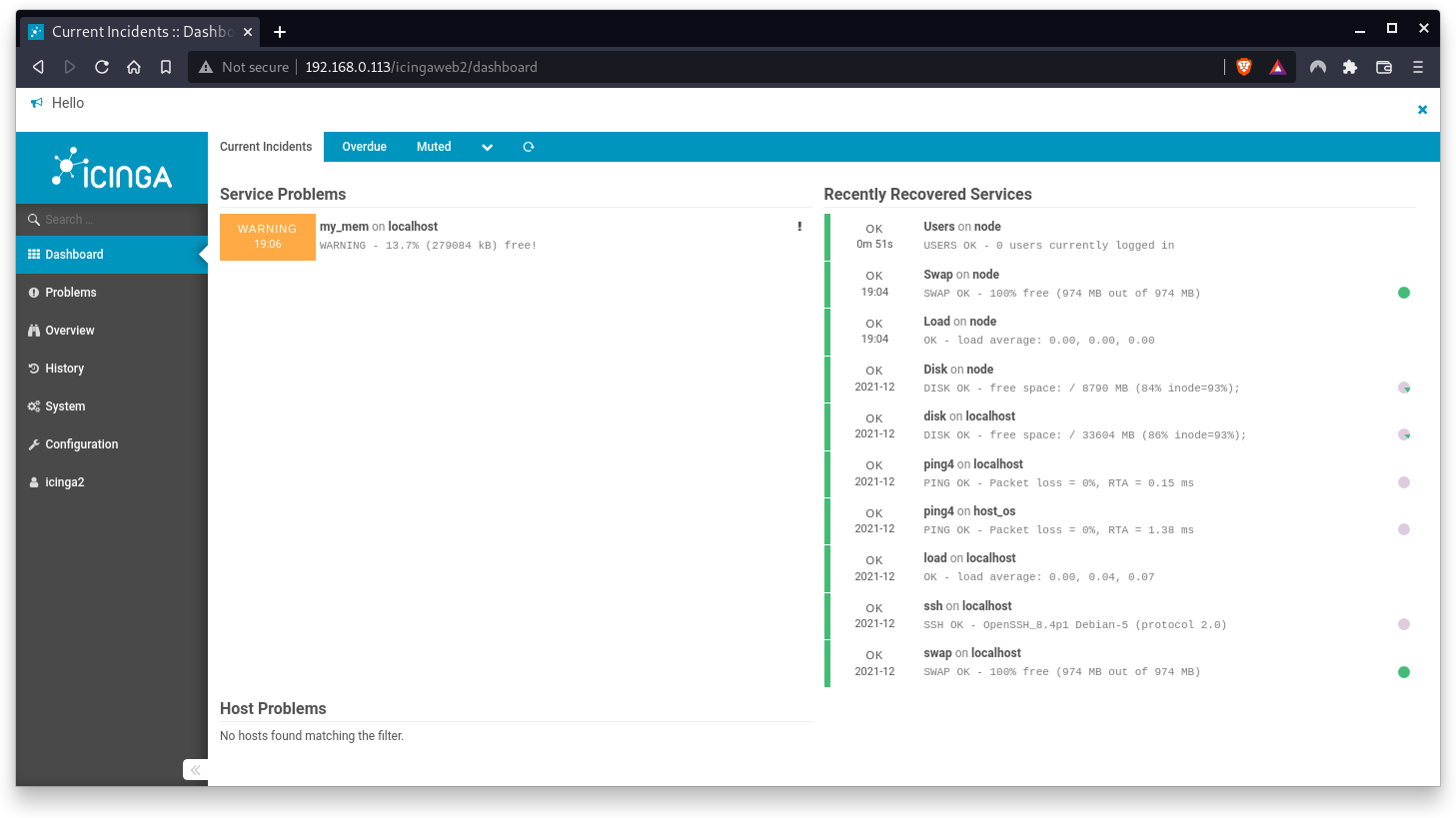1456x818 pixels.
Task: Refresh the dashboard with the reload icon
Action: point(528,147)
